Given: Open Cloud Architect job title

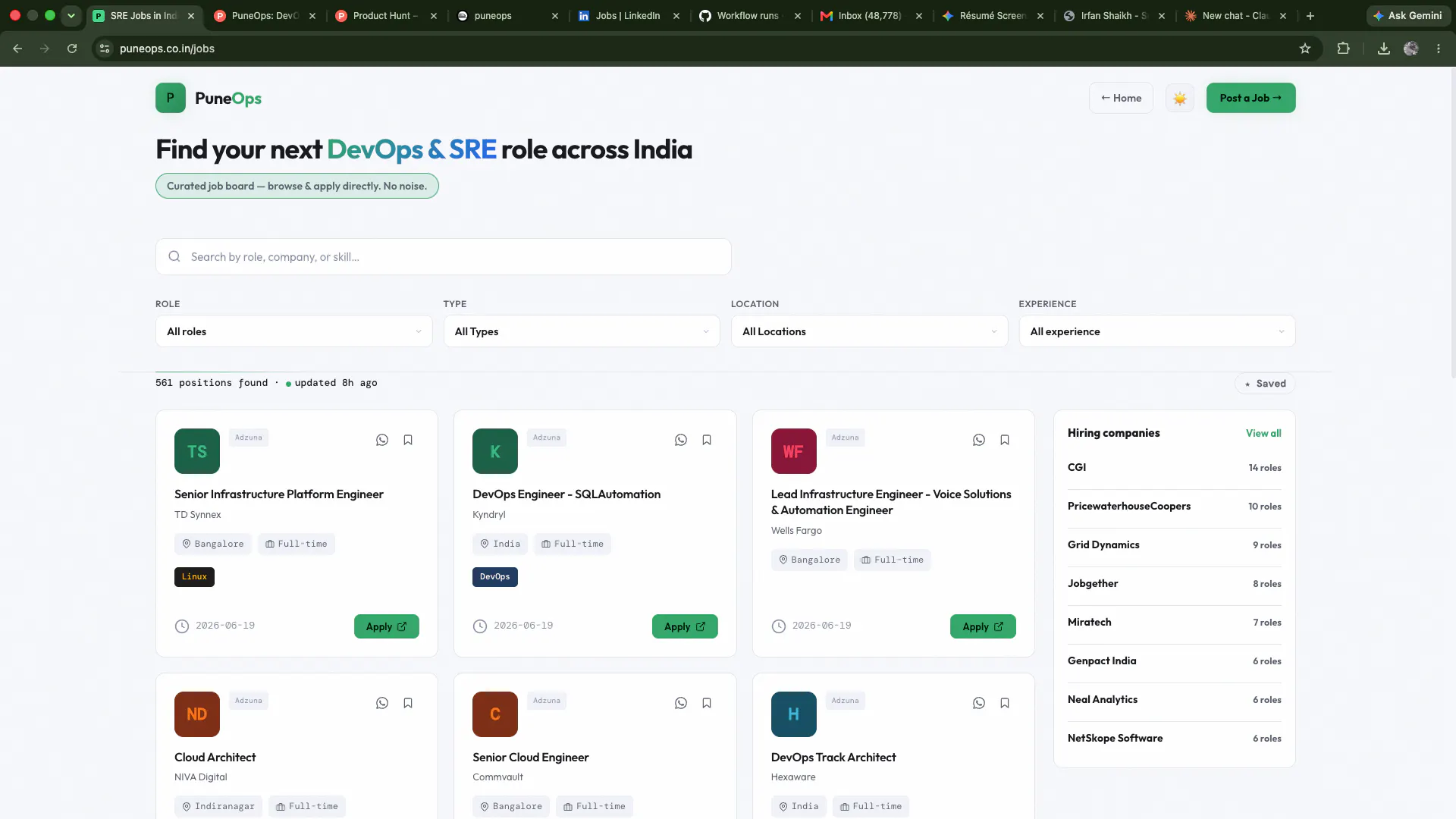Looking at the screenshot, I should (215, 757).
